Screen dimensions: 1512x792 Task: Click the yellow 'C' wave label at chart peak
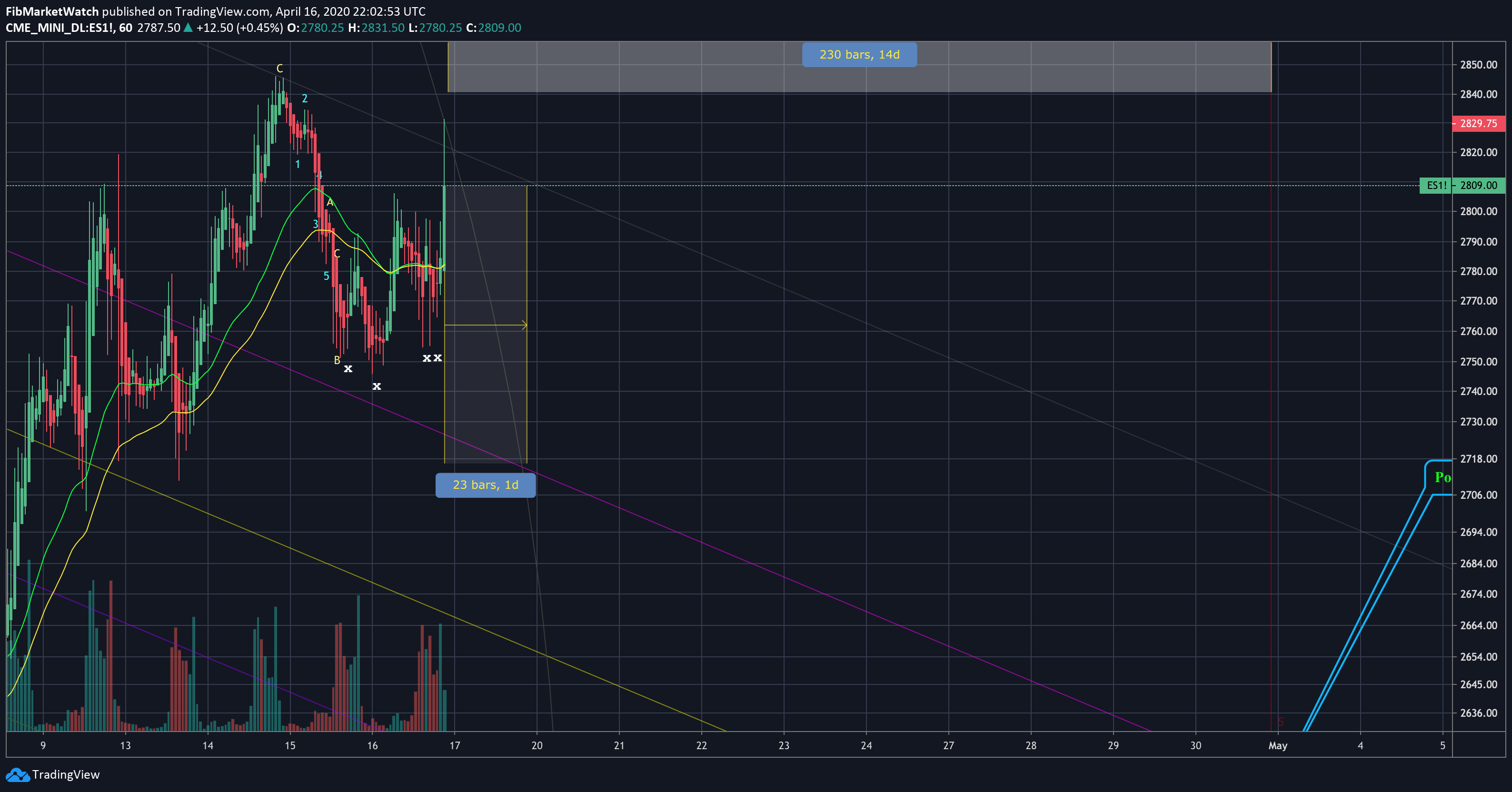(x=280, y=69)
